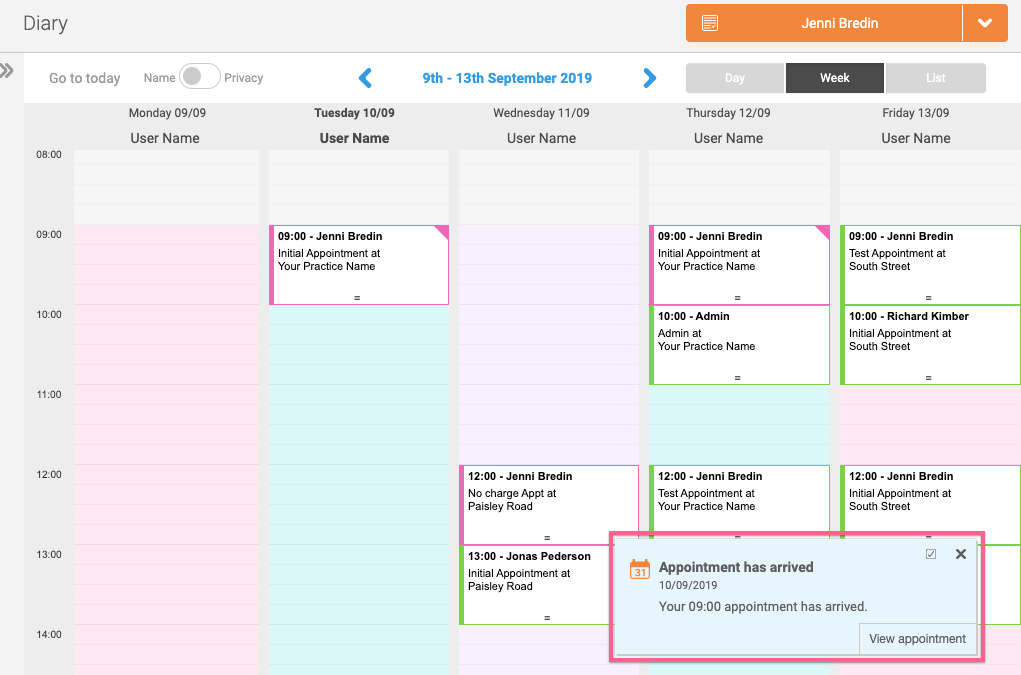Click pink corner flag on Thursday 09:00 appointment

tap(823, 232)
